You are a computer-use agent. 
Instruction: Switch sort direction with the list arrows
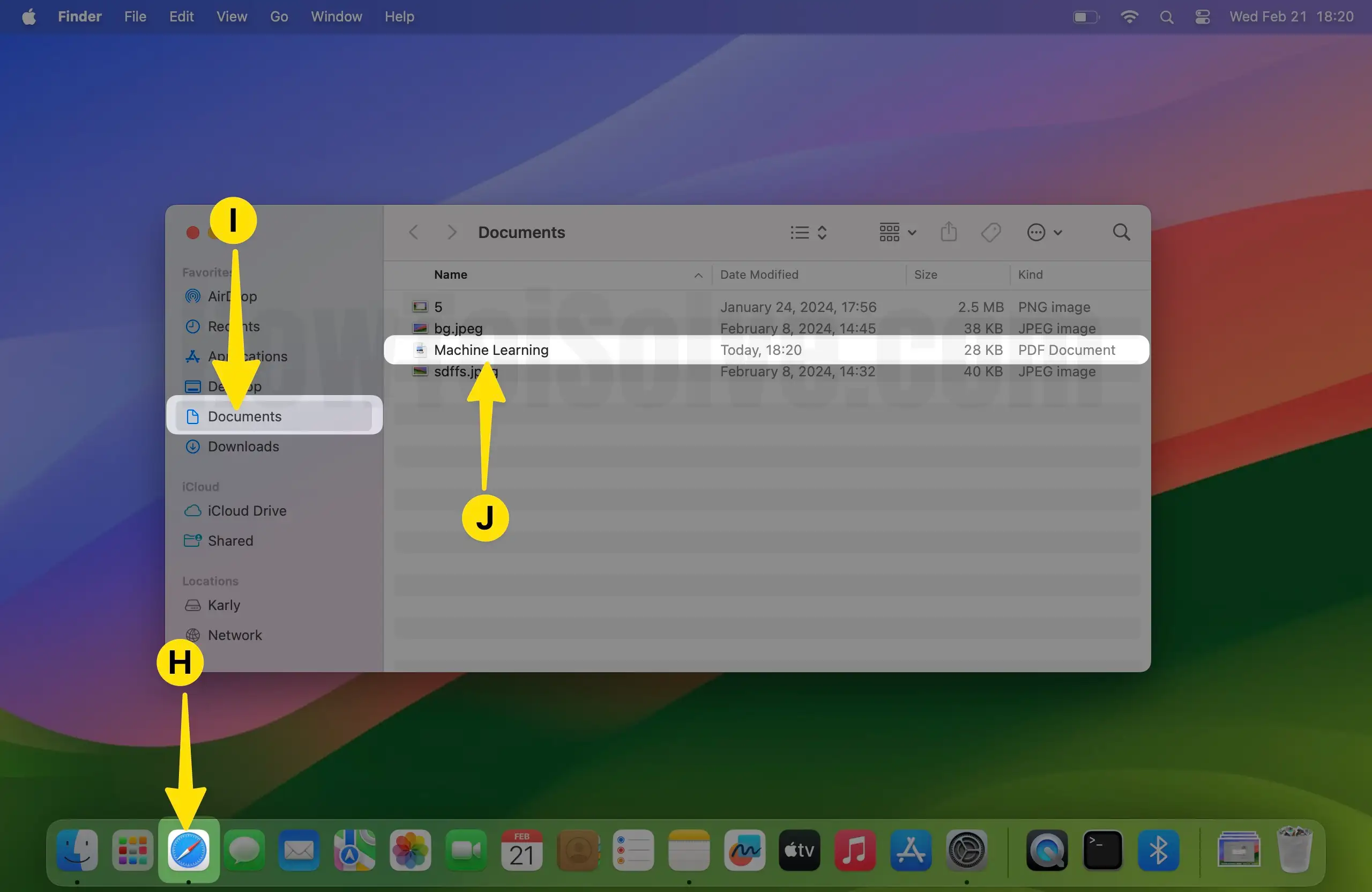[823, 232]
